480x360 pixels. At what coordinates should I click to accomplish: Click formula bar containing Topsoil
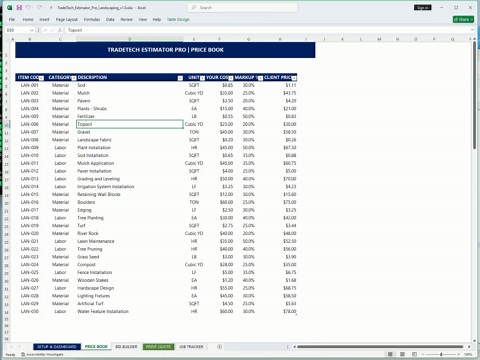pyautogui.click(x=267, y=30)
